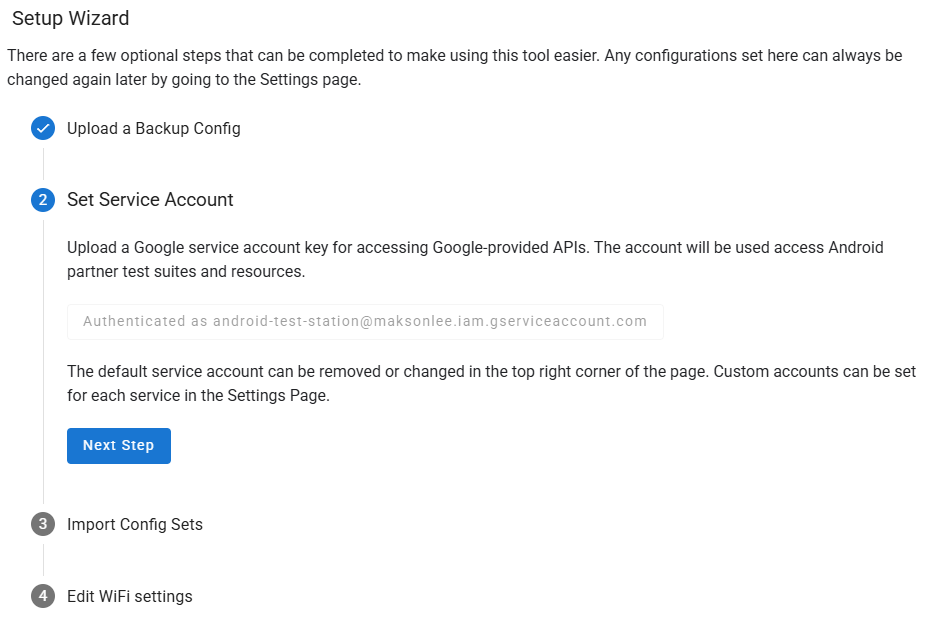Viewport: 935px width, 619px height.
Task: Click the Setup Wizard heading
Action: pyautogui.click(x=70, y=18)
